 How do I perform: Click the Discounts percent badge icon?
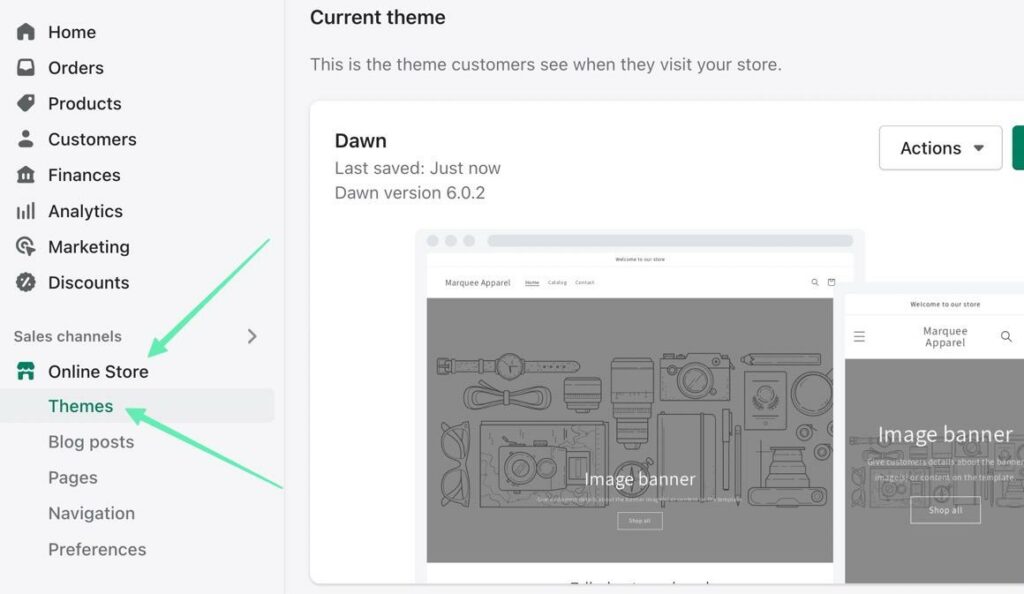tap(26, 283)
